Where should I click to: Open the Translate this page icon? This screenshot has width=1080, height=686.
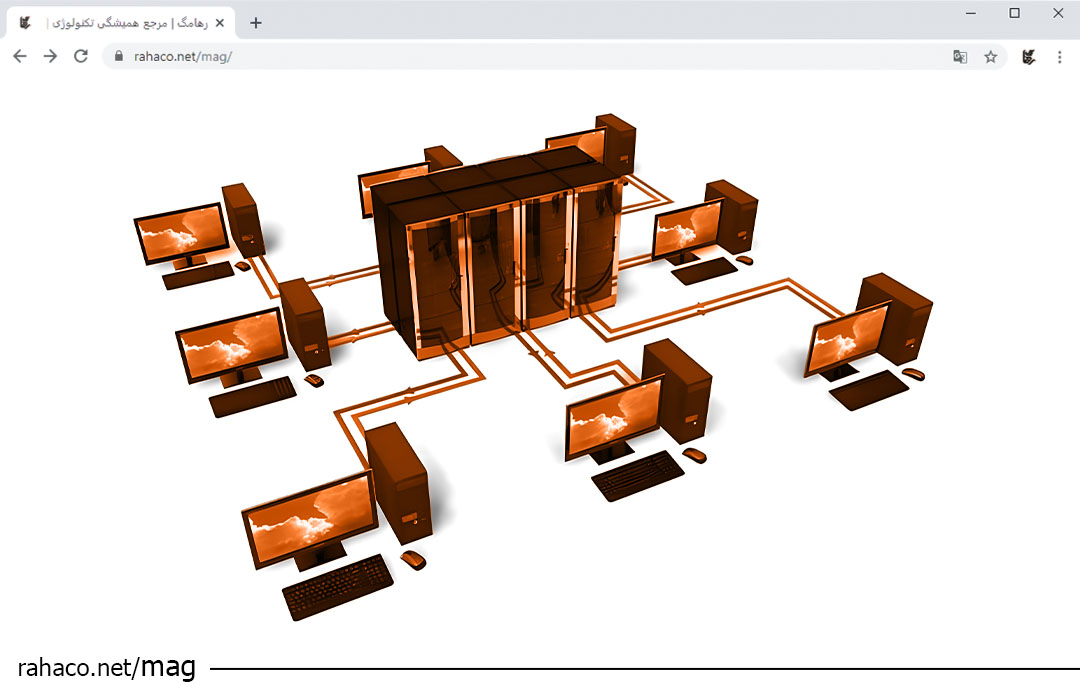click(x=960, y=57)
